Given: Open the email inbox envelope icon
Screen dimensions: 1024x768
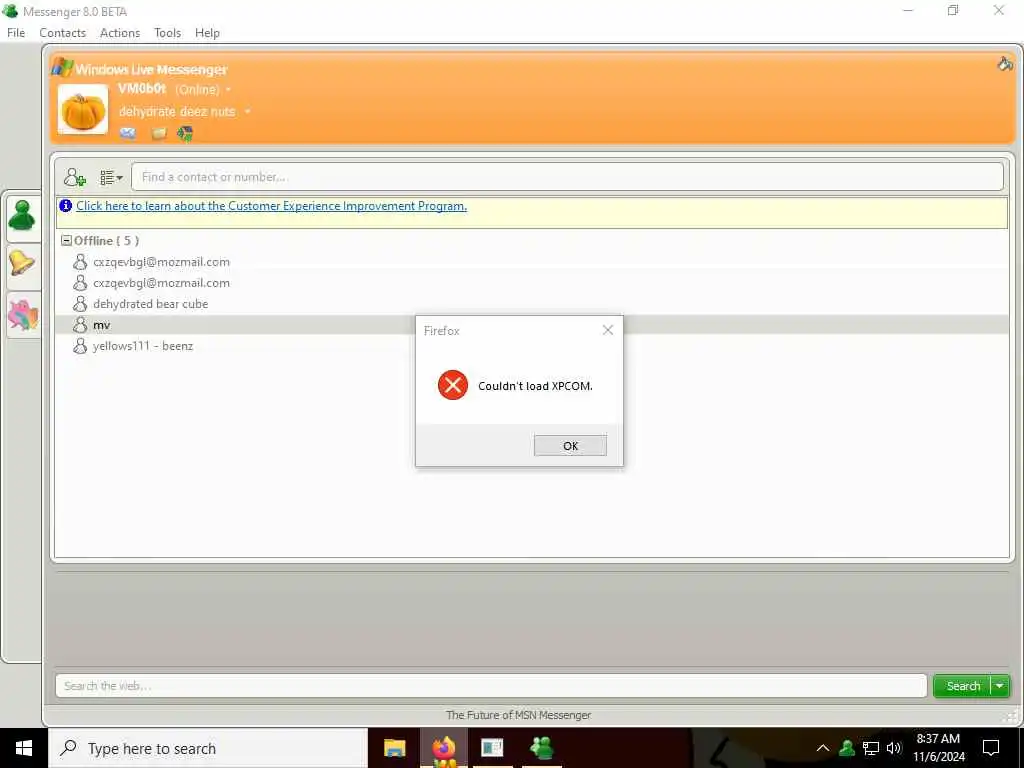Looking at the screenshot, I should [x=128, y=133].
